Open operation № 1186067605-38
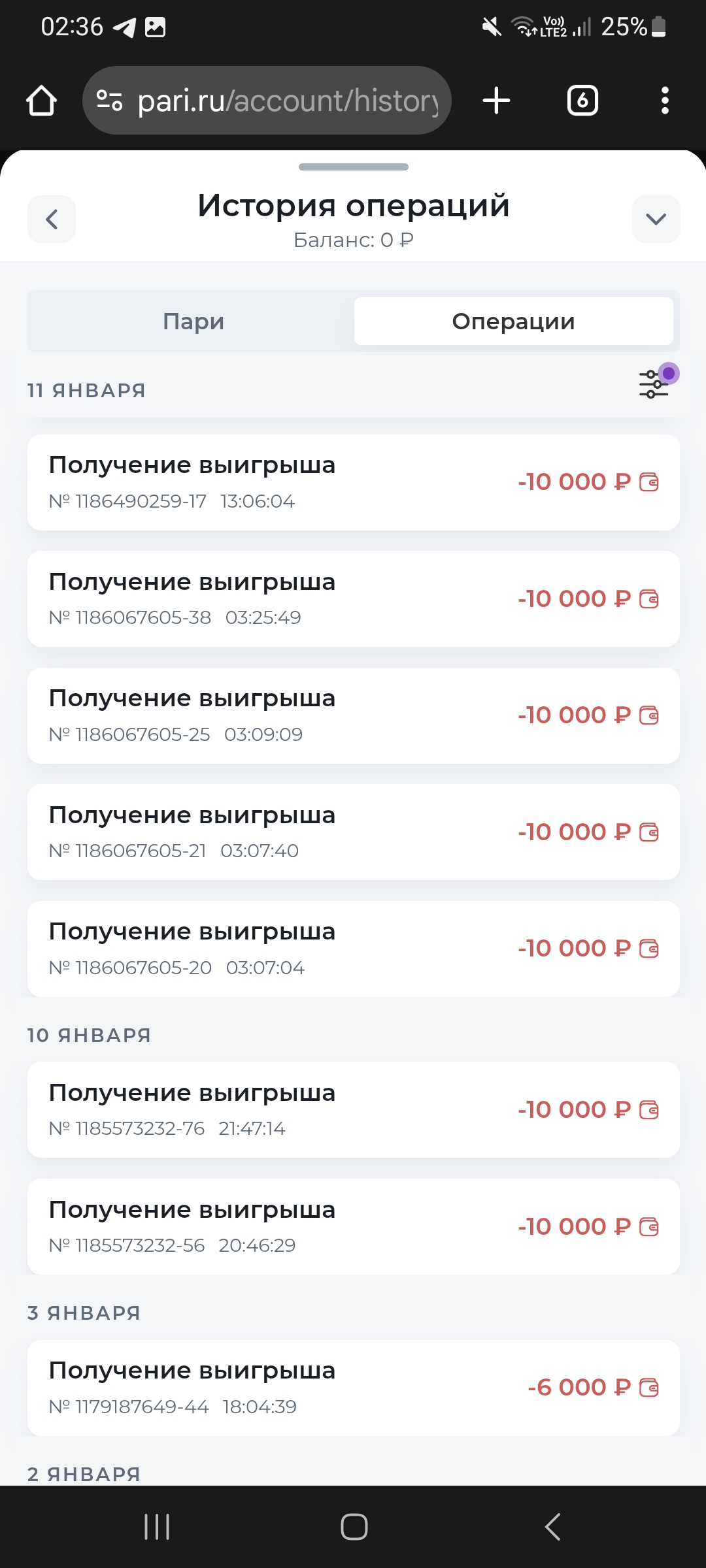706x1568 pixels. 353,599
